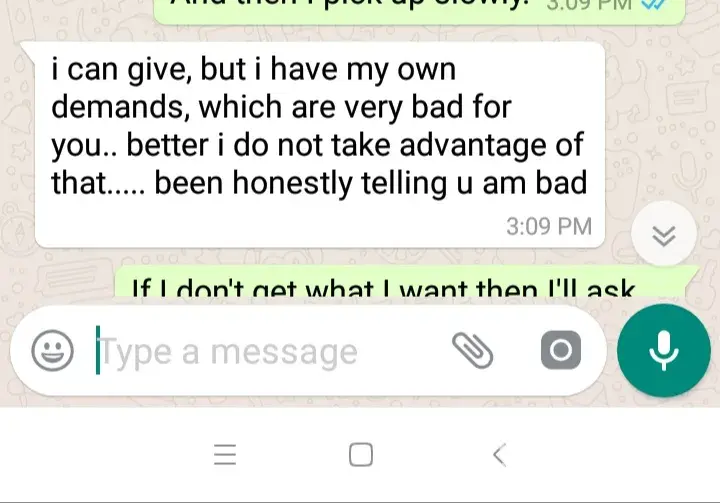The height and width of the screenshot is (503, 720).
Task: Select the received message starting 'i can give'
Action: (x=319, y=145)
